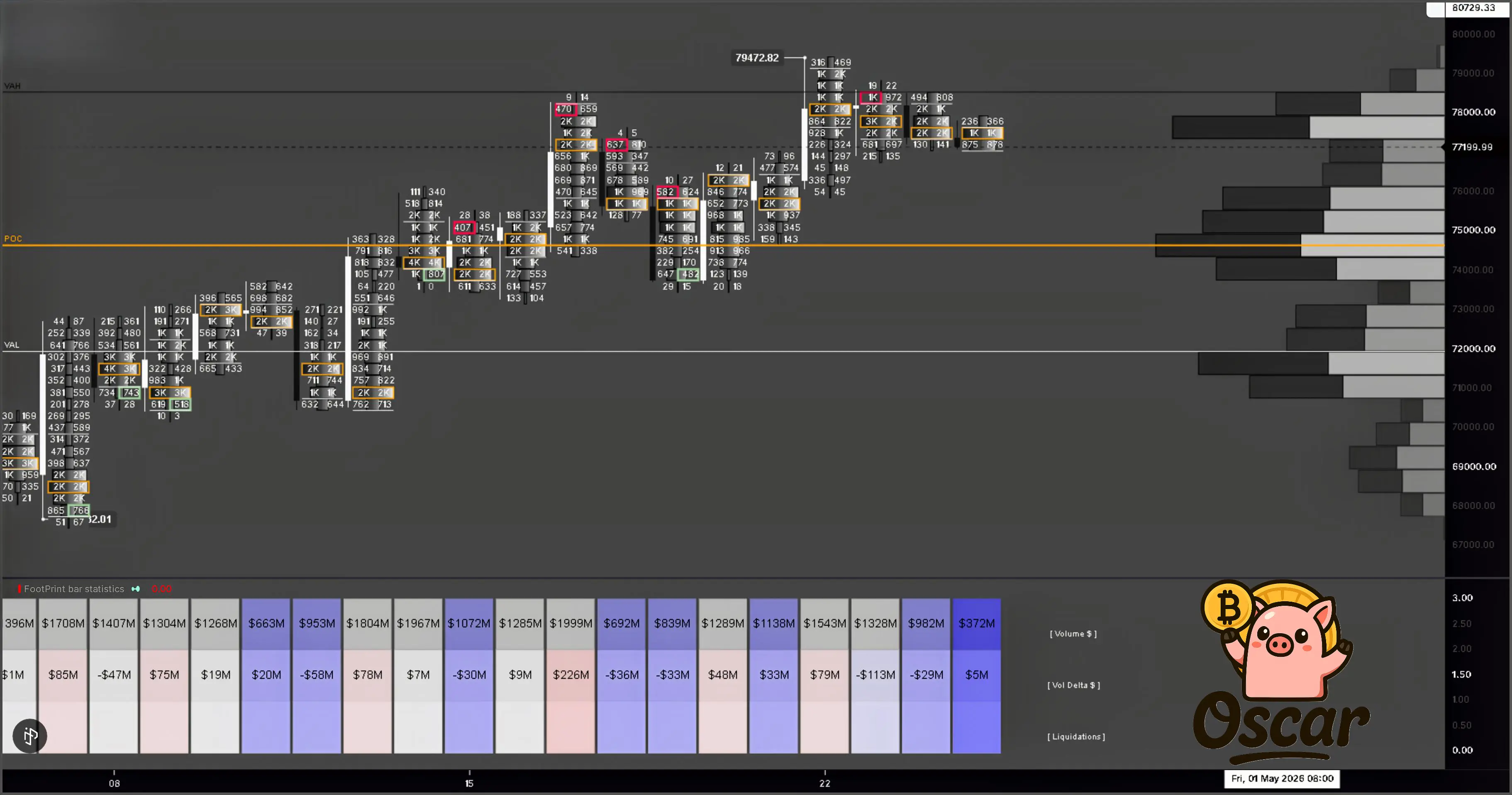Click the orange-highlighted 4K footprint cell on POC line
1512x795 pixels.
click(423, 263)
